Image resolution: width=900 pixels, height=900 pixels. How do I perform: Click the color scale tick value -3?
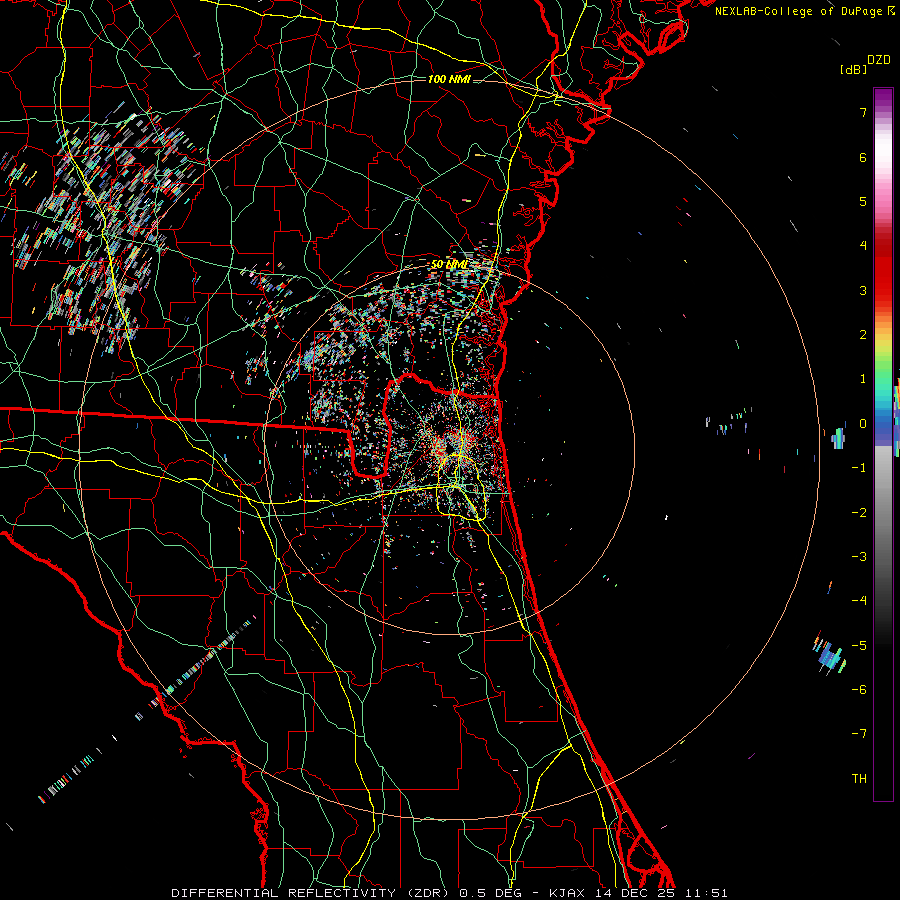(859, 557)
